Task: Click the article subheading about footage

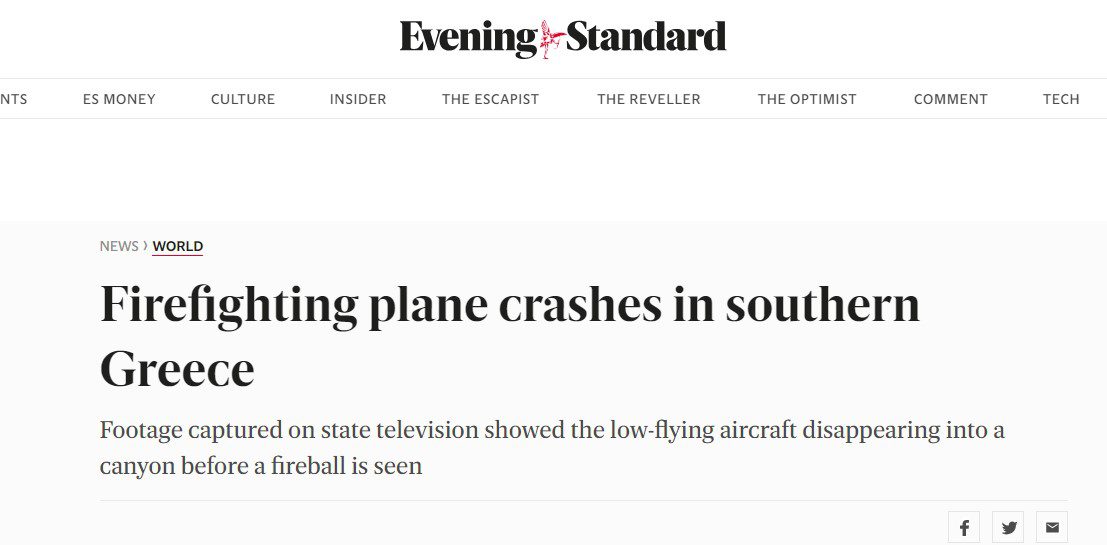Action: [x=551, y=448]
